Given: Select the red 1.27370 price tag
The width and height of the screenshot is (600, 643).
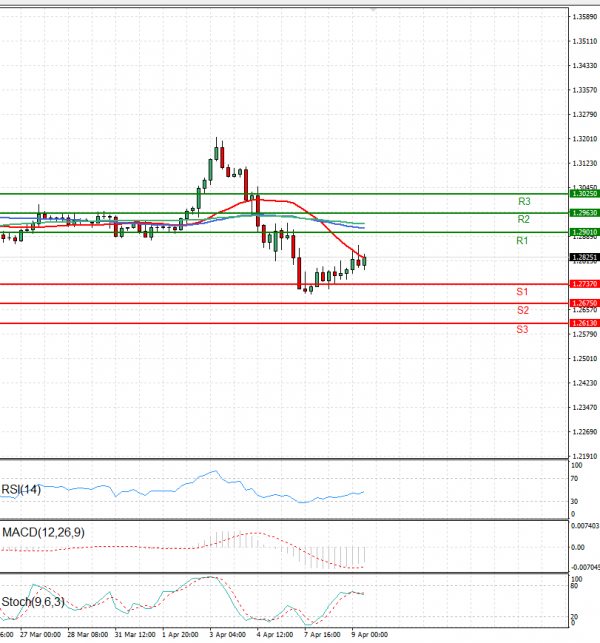Looking at the screenshot, I should tap(584, 284).
